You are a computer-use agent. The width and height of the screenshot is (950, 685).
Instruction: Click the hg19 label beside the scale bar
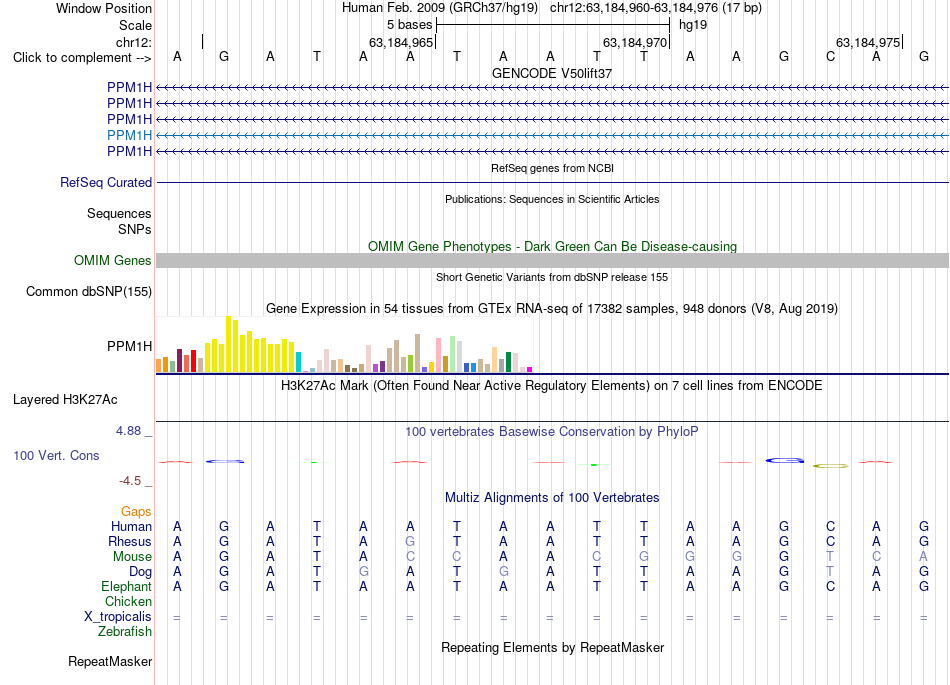click(x=693, y=25)
